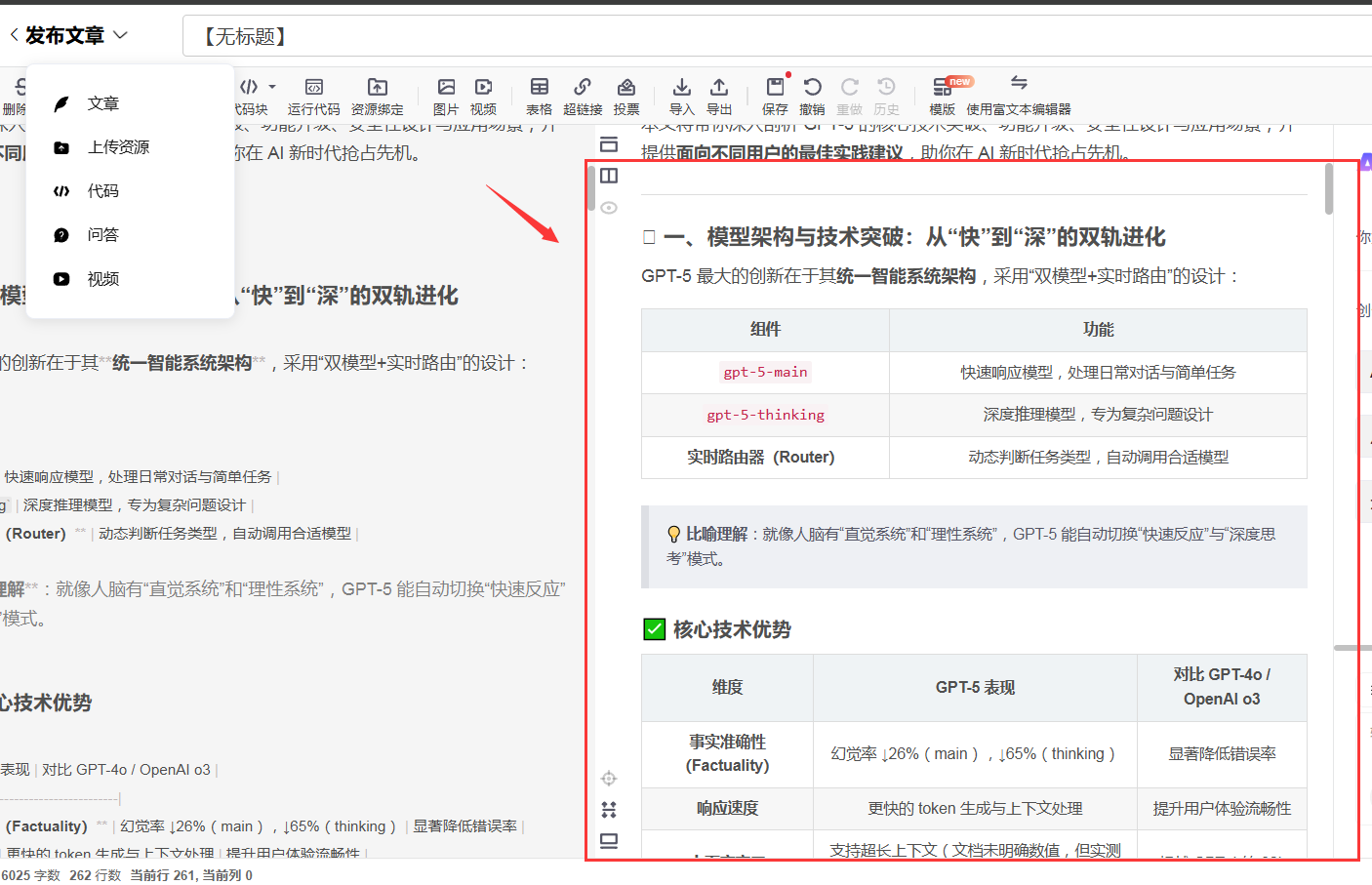The width and height of the screenshot is (1372, 885).
Task: Click the editor pane vertical scrollbar
Action: [x=590, y=188]
